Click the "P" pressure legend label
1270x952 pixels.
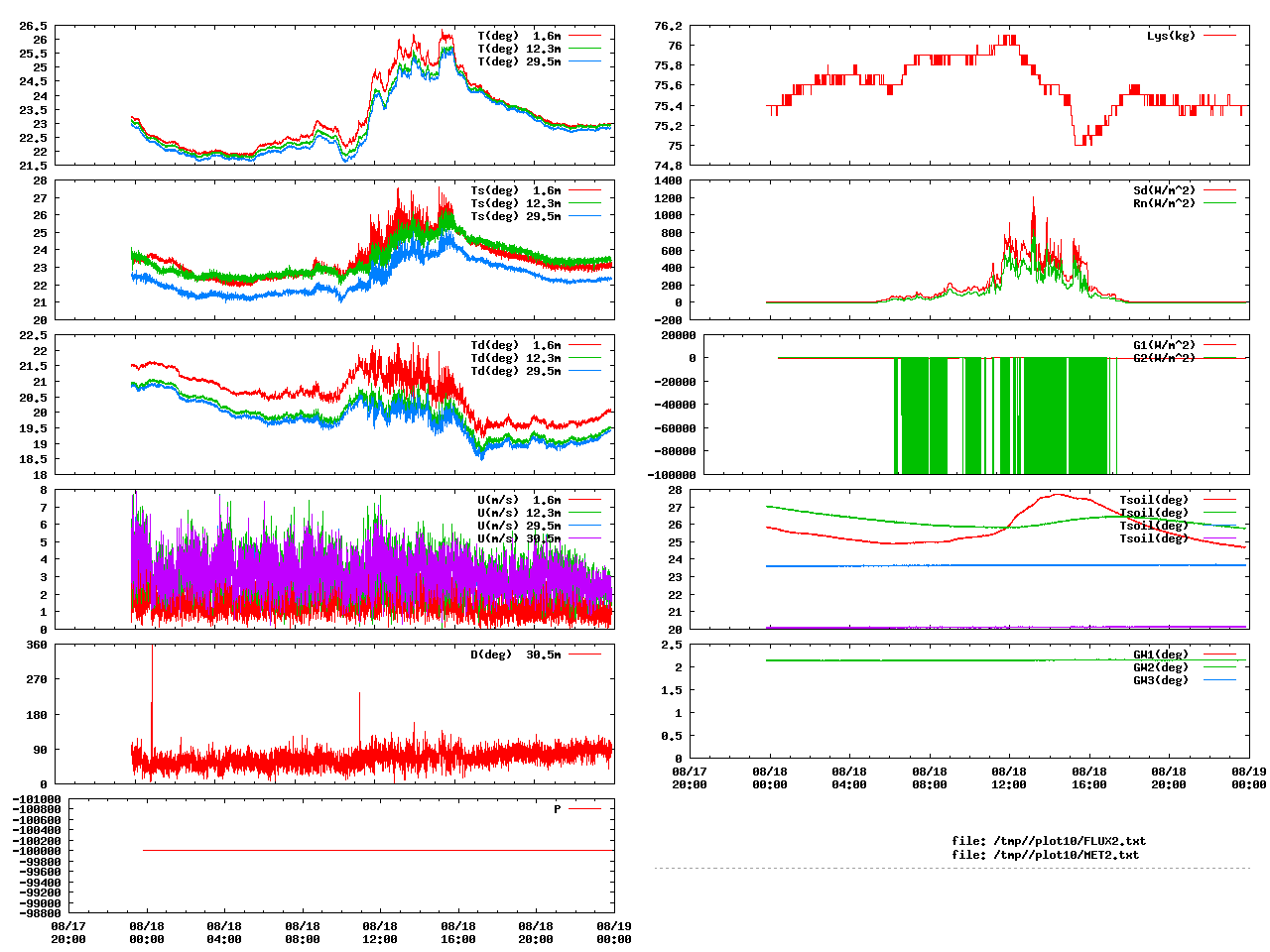click(x=558, y=809)
